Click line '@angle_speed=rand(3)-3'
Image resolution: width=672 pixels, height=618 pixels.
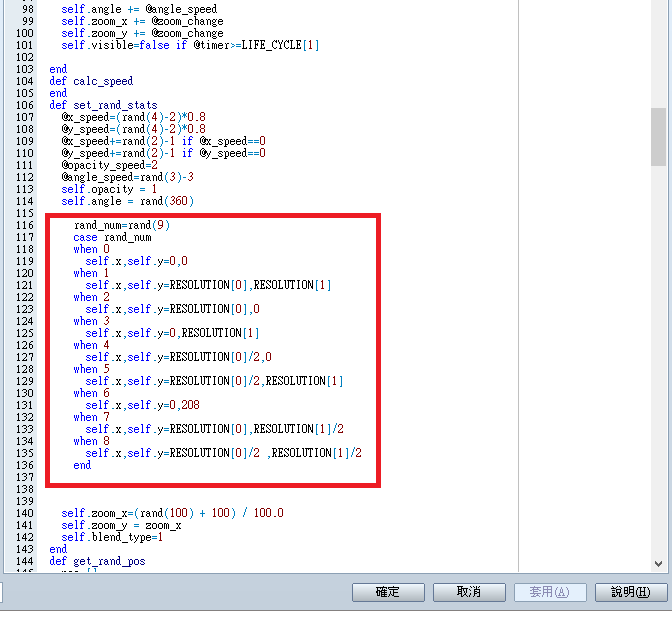point(127,177)
